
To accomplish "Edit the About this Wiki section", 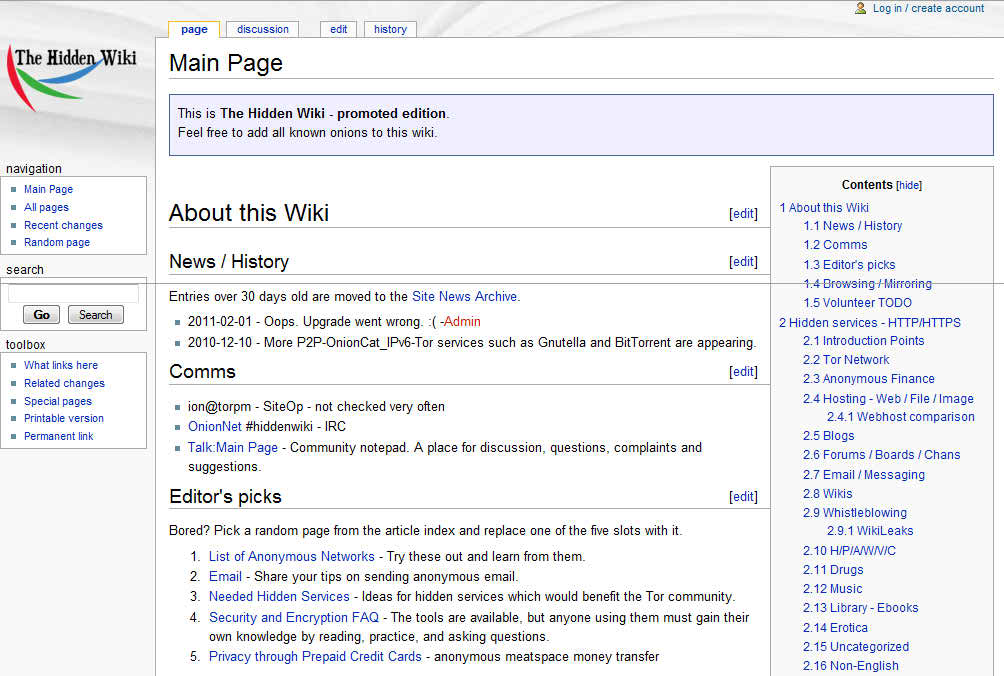I will 743,214.
